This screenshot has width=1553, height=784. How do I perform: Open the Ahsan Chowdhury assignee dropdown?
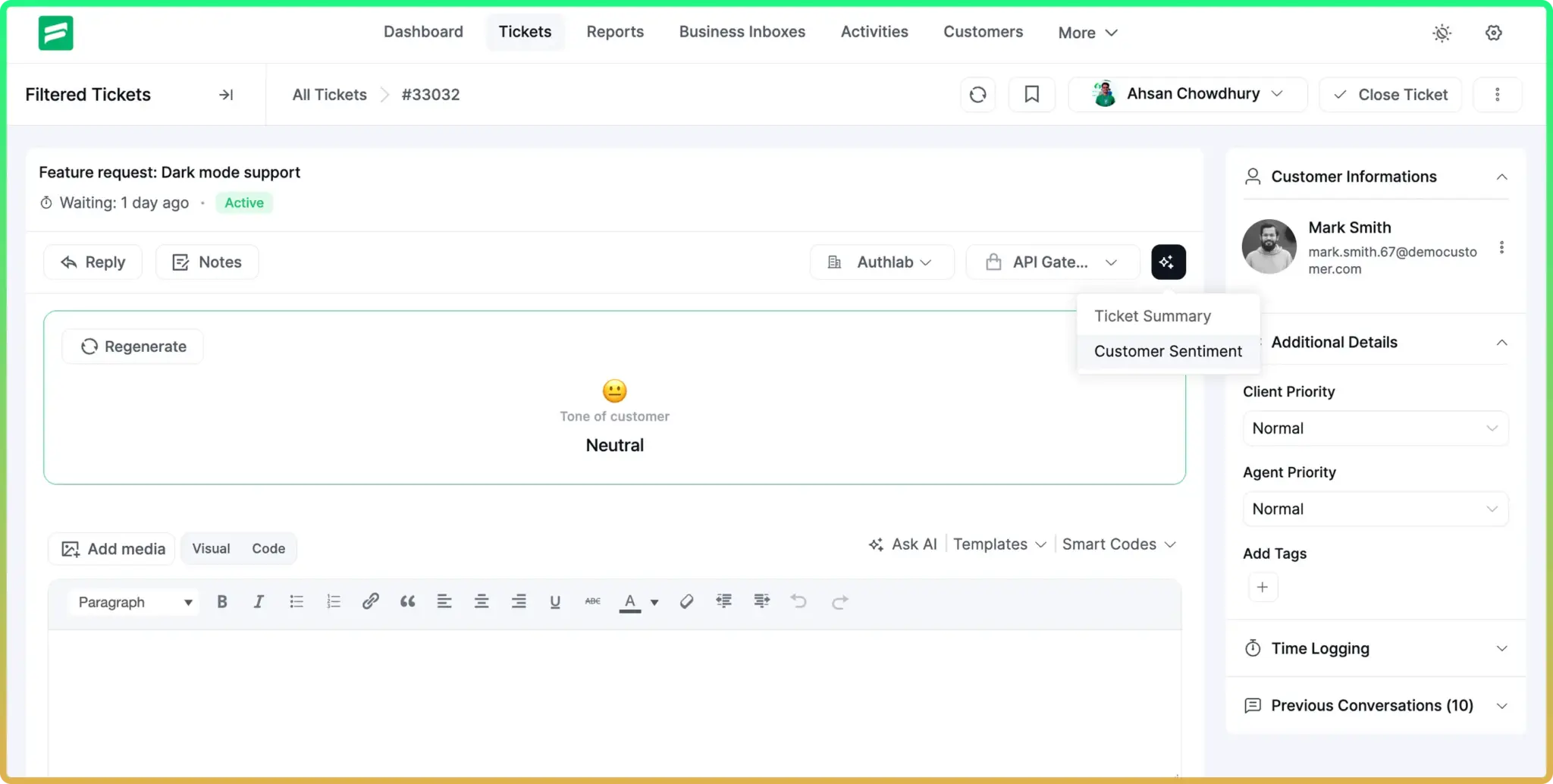coord(1187,94)
